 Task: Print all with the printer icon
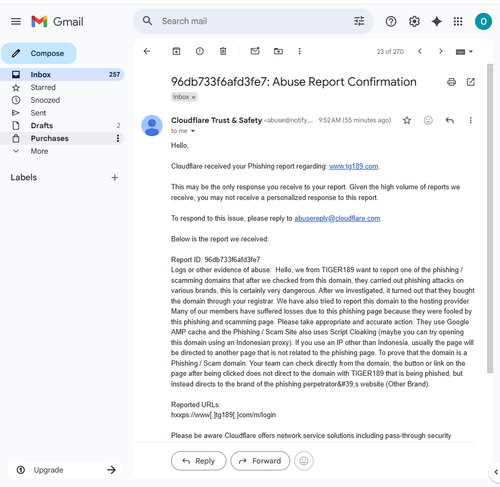451,82
